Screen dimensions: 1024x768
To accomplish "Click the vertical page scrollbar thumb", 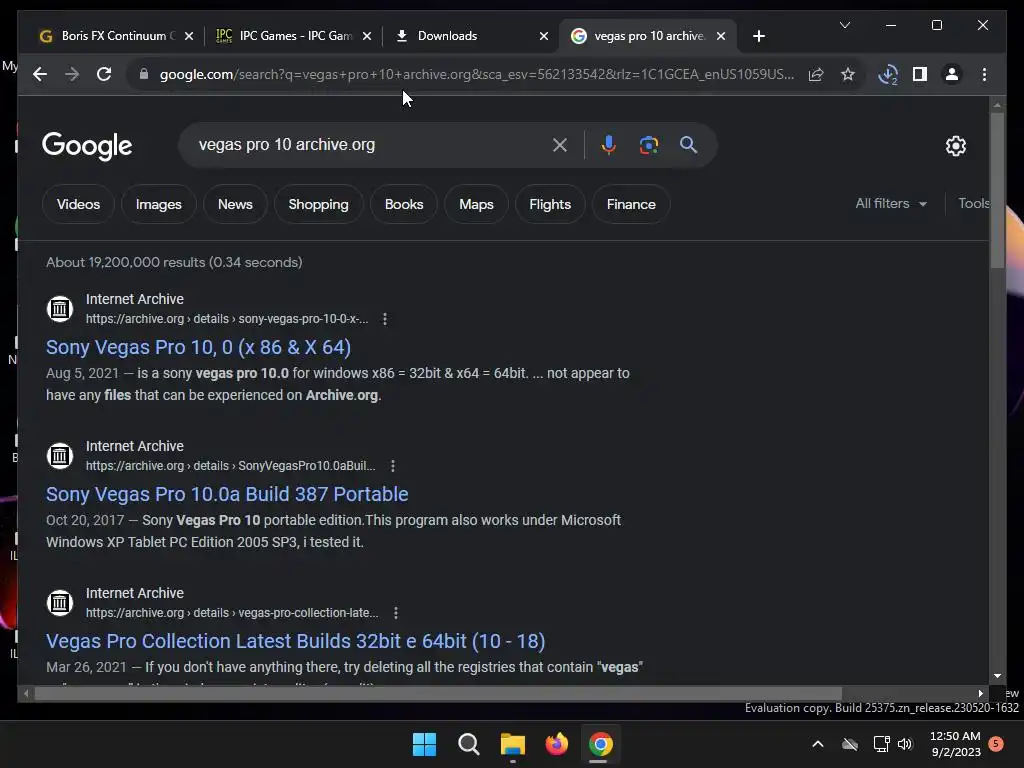I will (997, 190).
